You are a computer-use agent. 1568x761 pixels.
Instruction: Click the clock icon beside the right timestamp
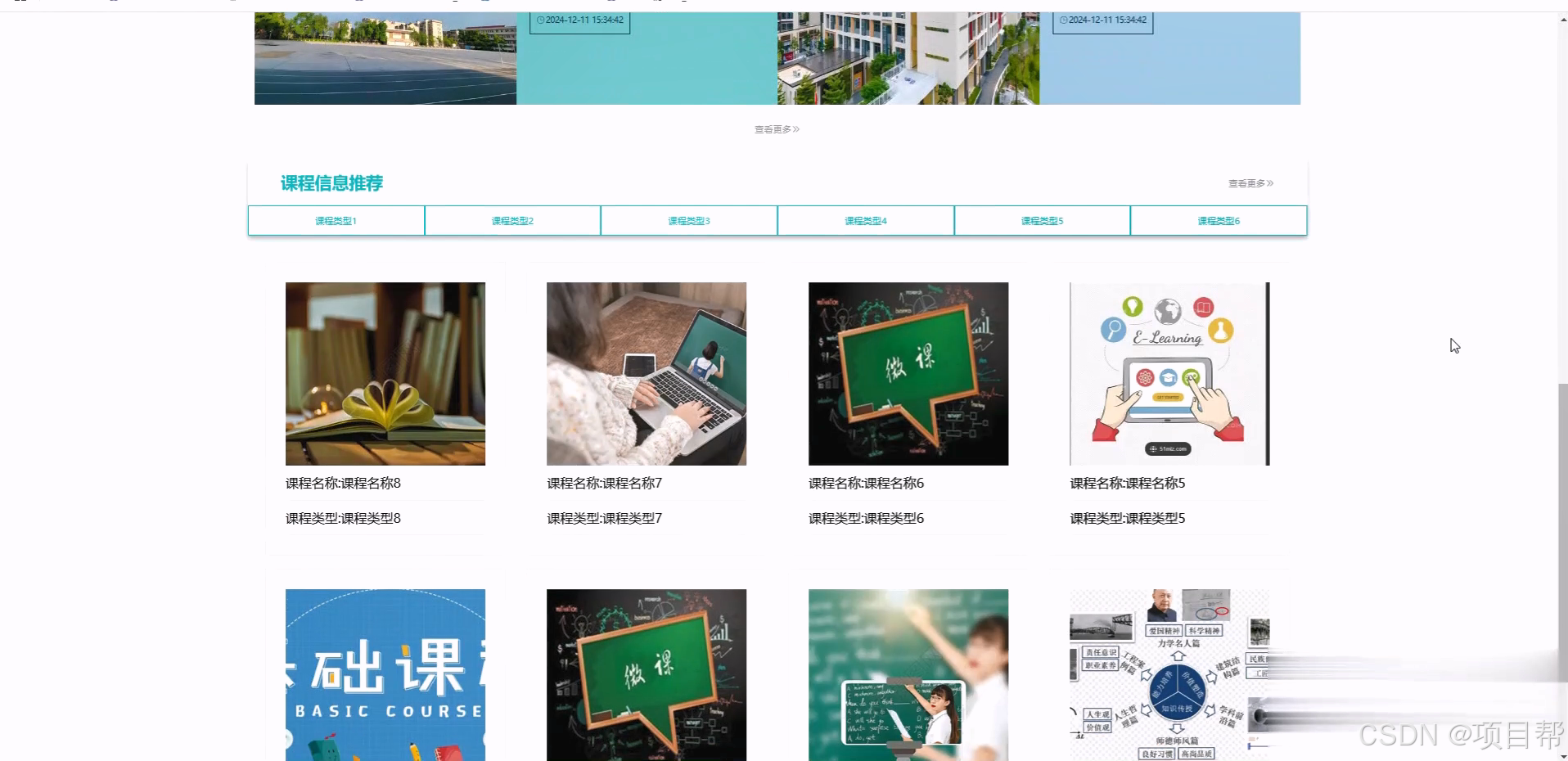click(x=1062, y=20)
